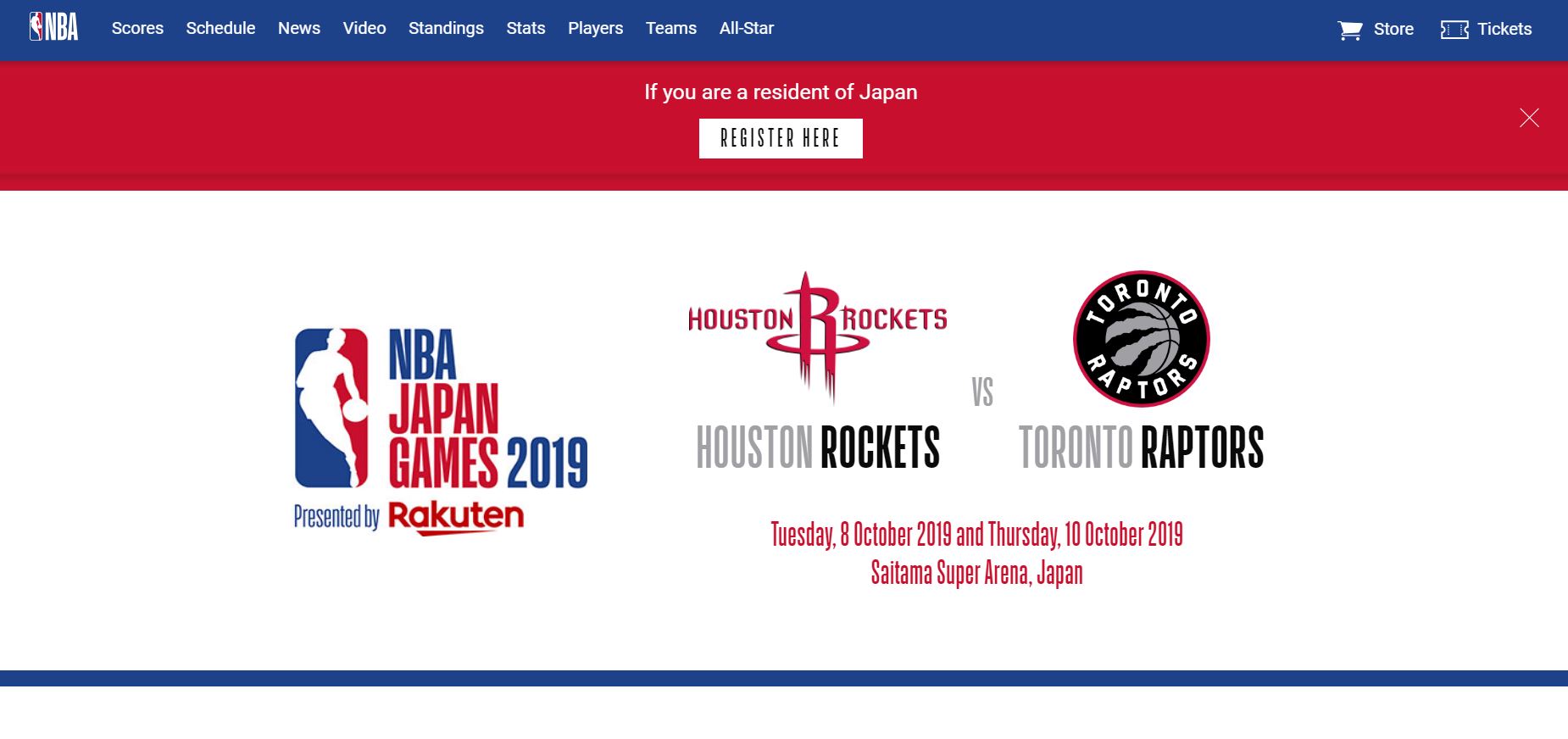Click the Store link text

(1393, 29)
